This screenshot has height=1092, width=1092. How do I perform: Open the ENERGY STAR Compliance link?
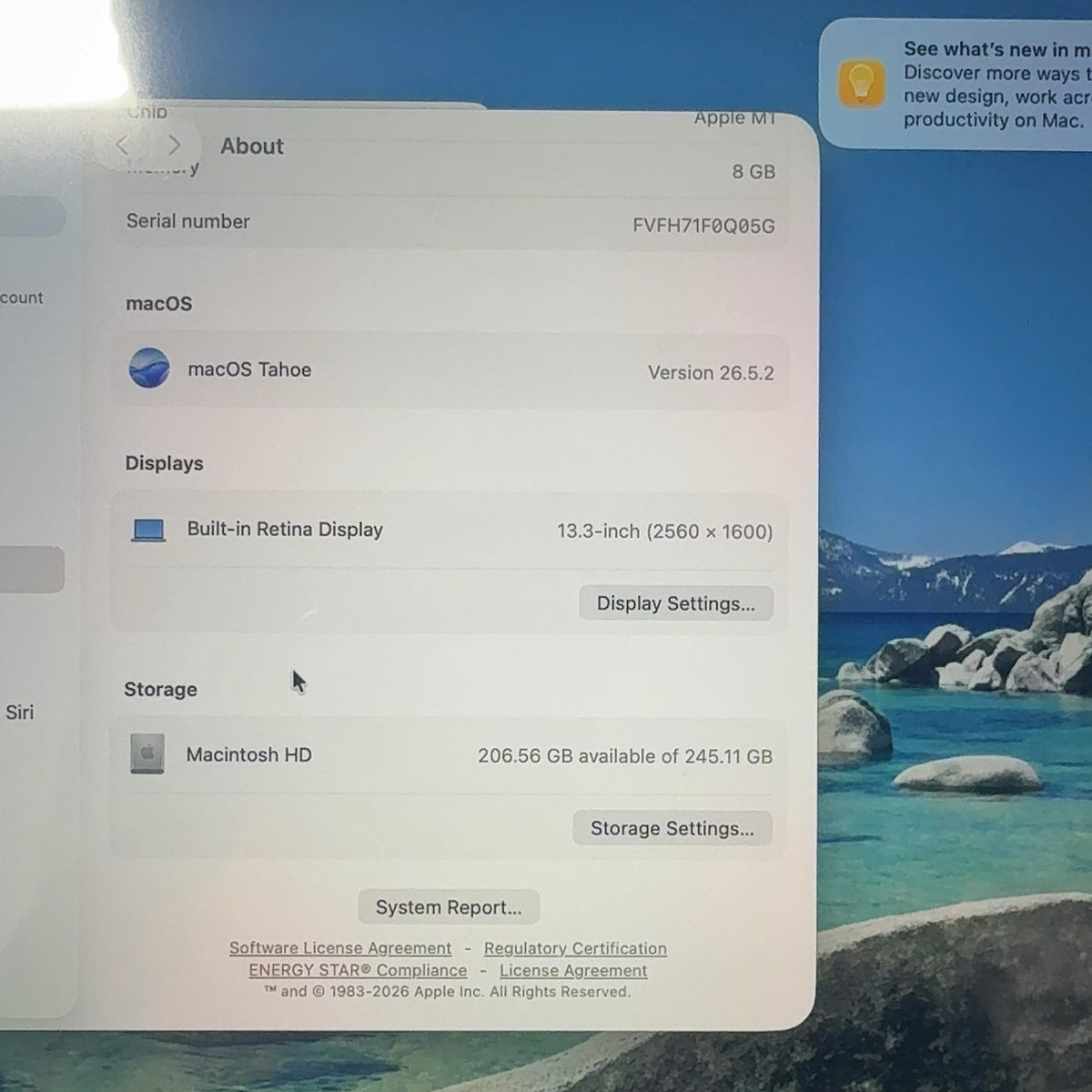[358, 970]
